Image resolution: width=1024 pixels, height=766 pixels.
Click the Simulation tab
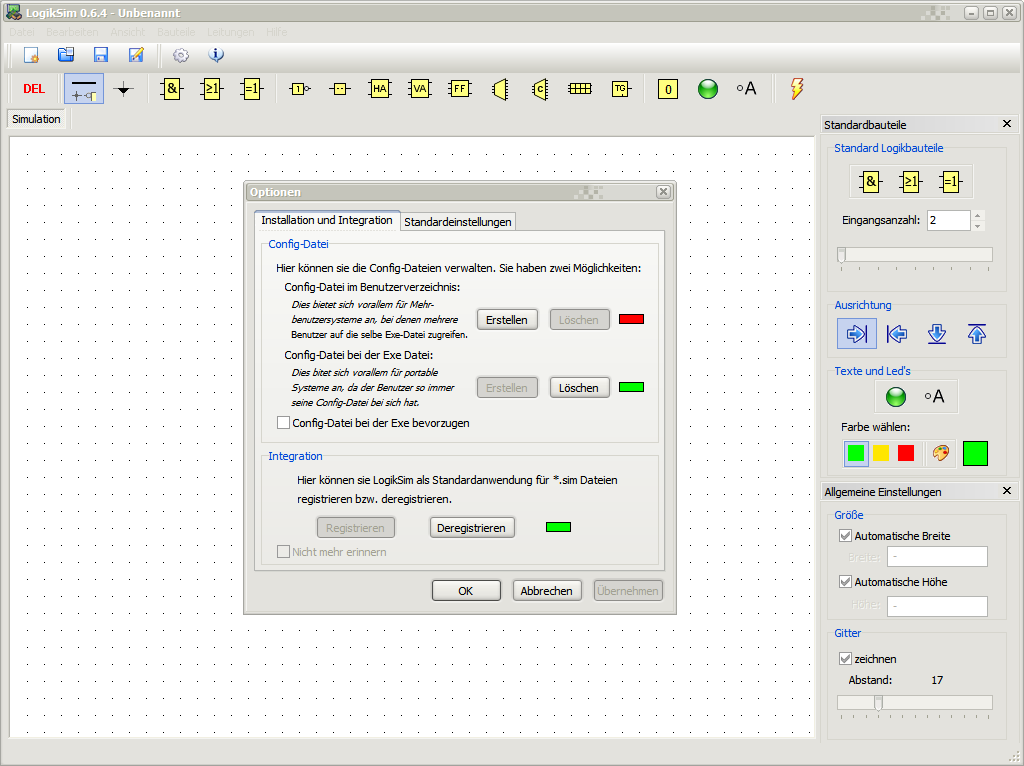point(36,119)
